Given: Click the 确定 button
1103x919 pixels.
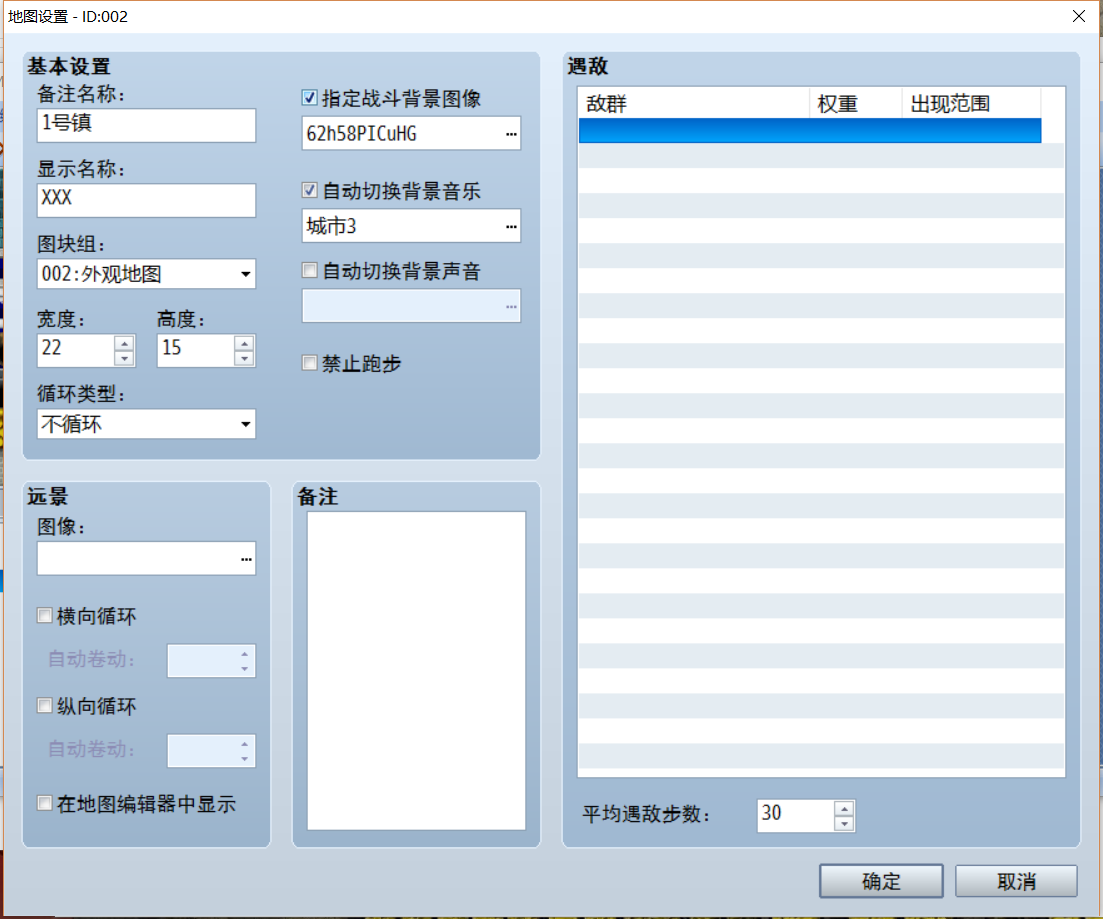Looking at the screenshot, I should [881, 881].
